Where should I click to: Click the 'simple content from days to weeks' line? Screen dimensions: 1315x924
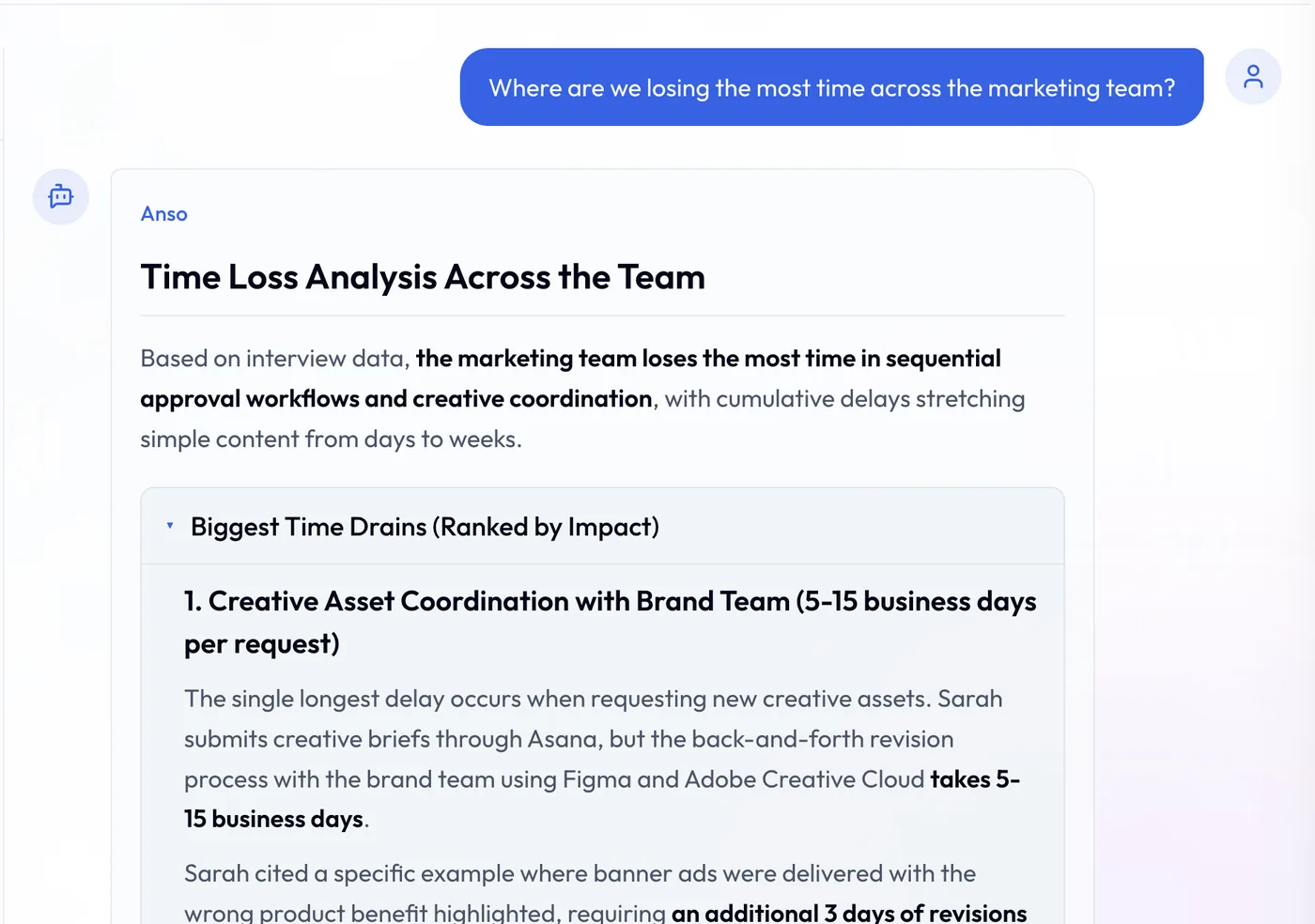[331, 439]
